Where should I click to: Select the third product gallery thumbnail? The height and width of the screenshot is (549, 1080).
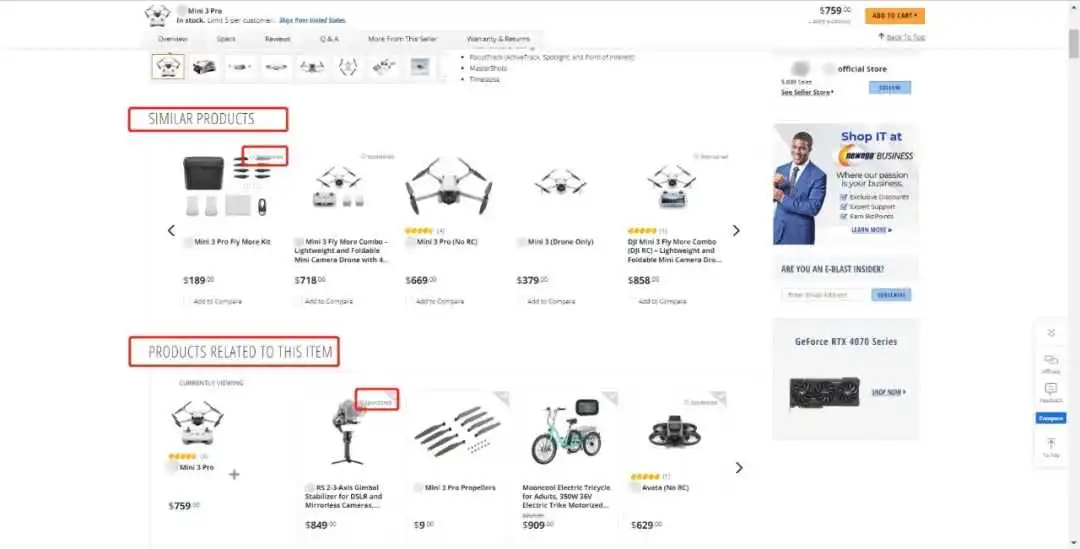coord(240,66)
